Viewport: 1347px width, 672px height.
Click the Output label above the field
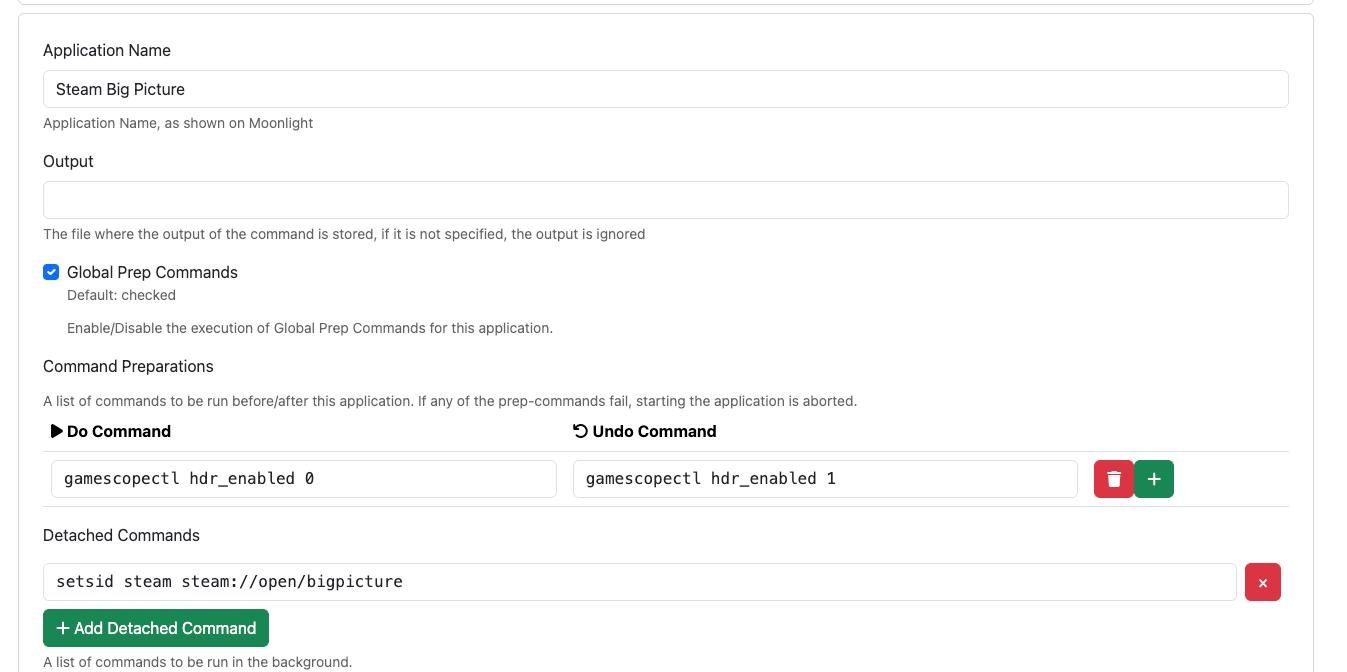click(68, 161)
